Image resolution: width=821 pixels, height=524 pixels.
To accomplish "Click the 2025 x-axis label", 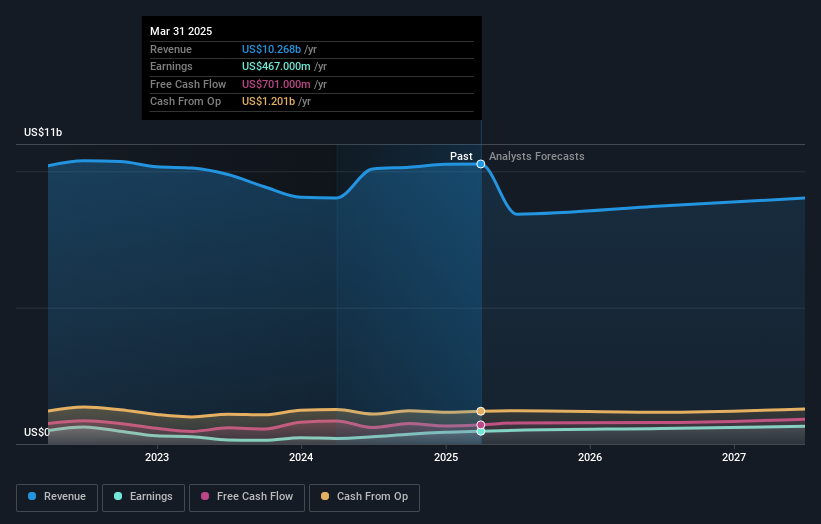I will pyautogui.click(x=446, y=458).
